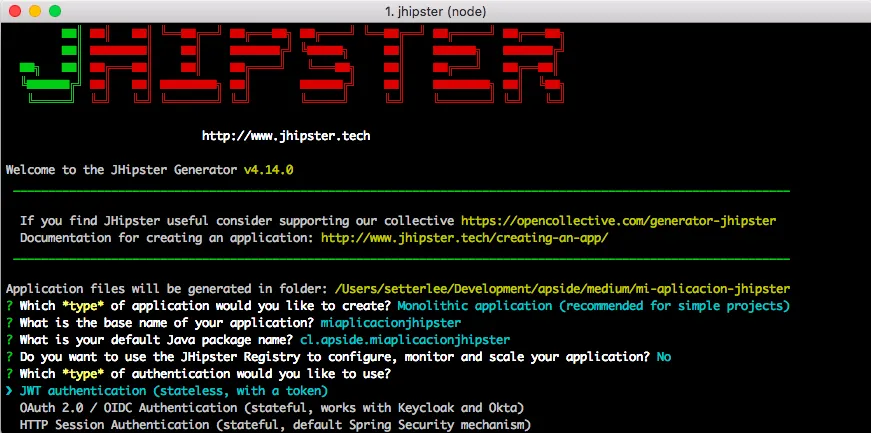
Task: Open the jhipster.tech creating-an-app documentation link
Action: tap(465, 238)
